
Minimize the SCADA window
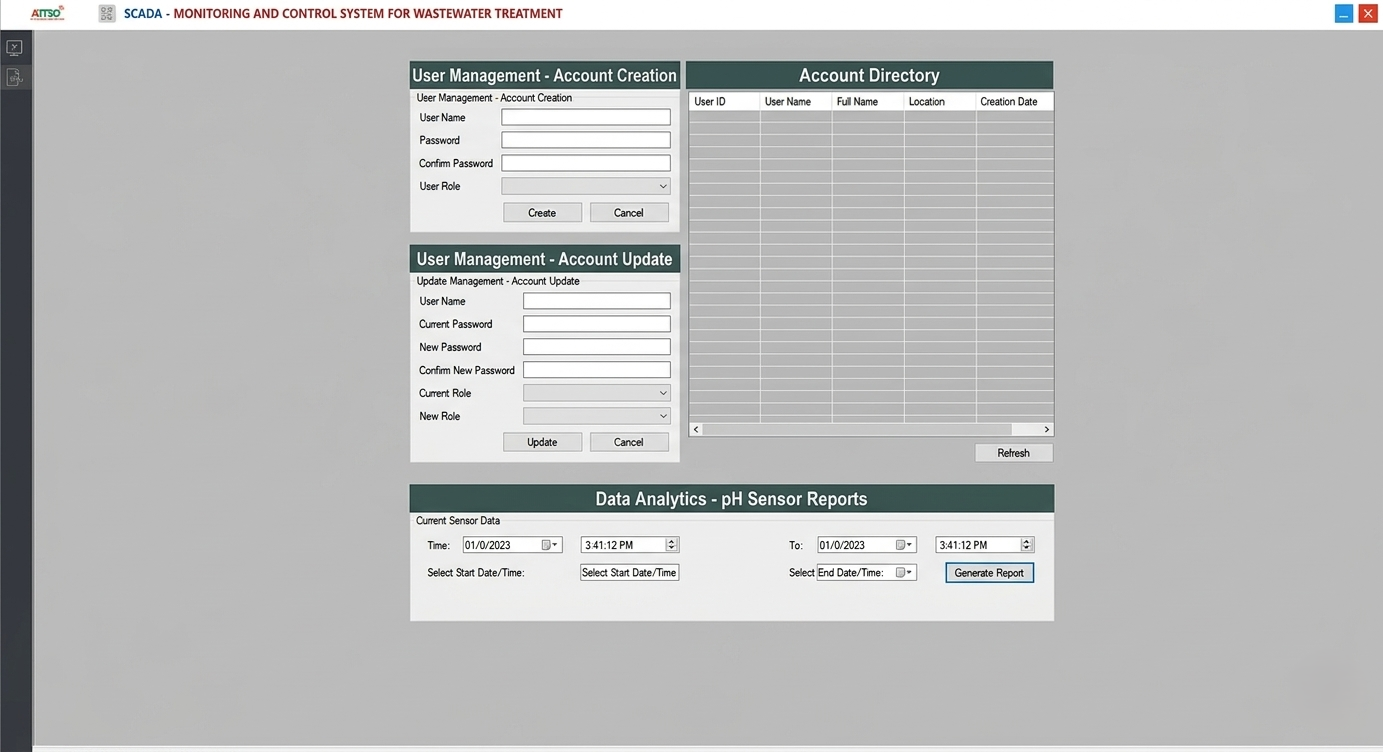pyautogui.click(x=1344, y=13)
